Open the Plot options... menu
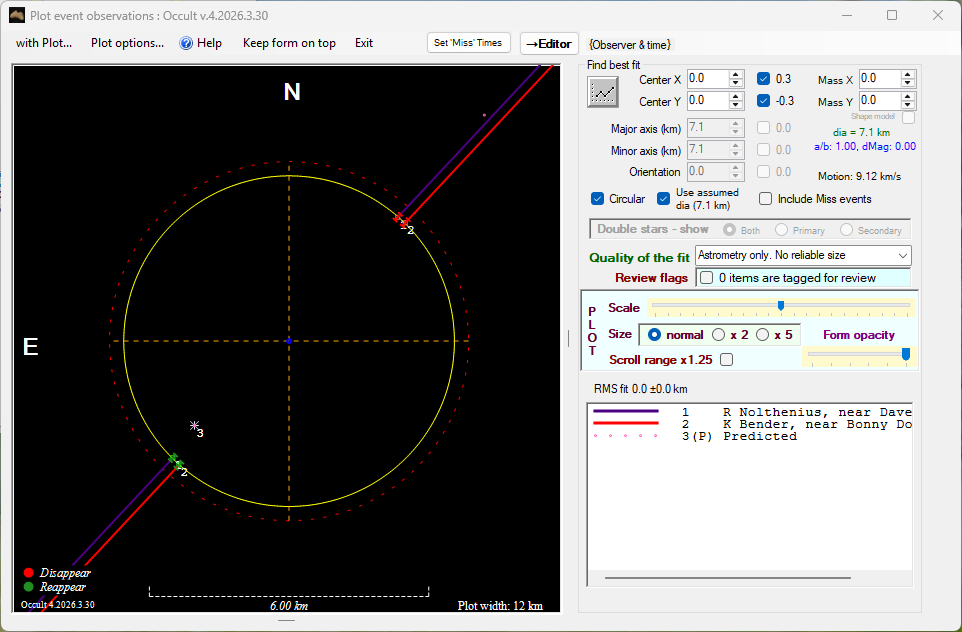The height and width of the screenshot is (632, 962). 128,43
